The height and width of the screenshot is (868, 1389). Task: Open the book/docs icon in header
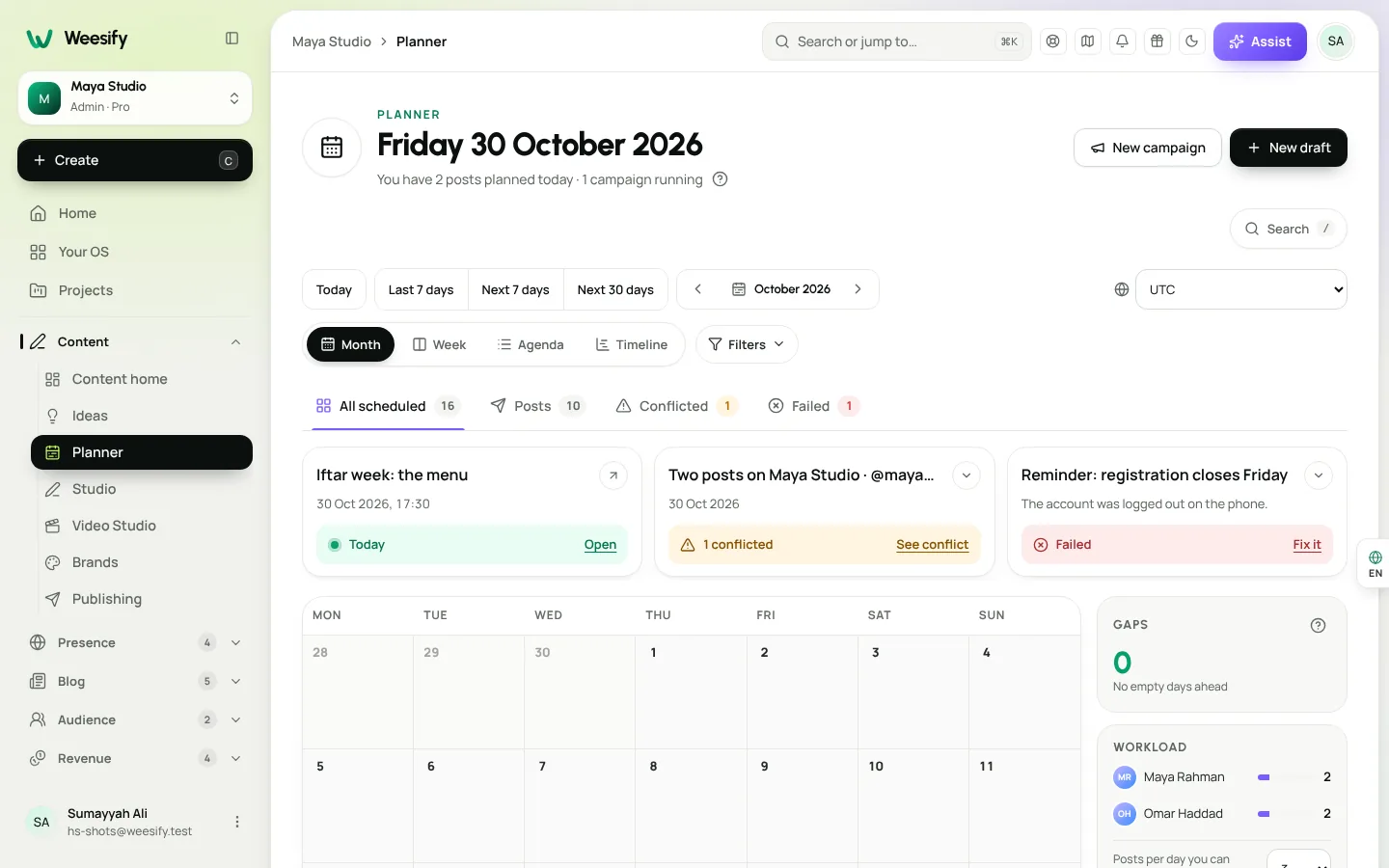(1087, 41)
